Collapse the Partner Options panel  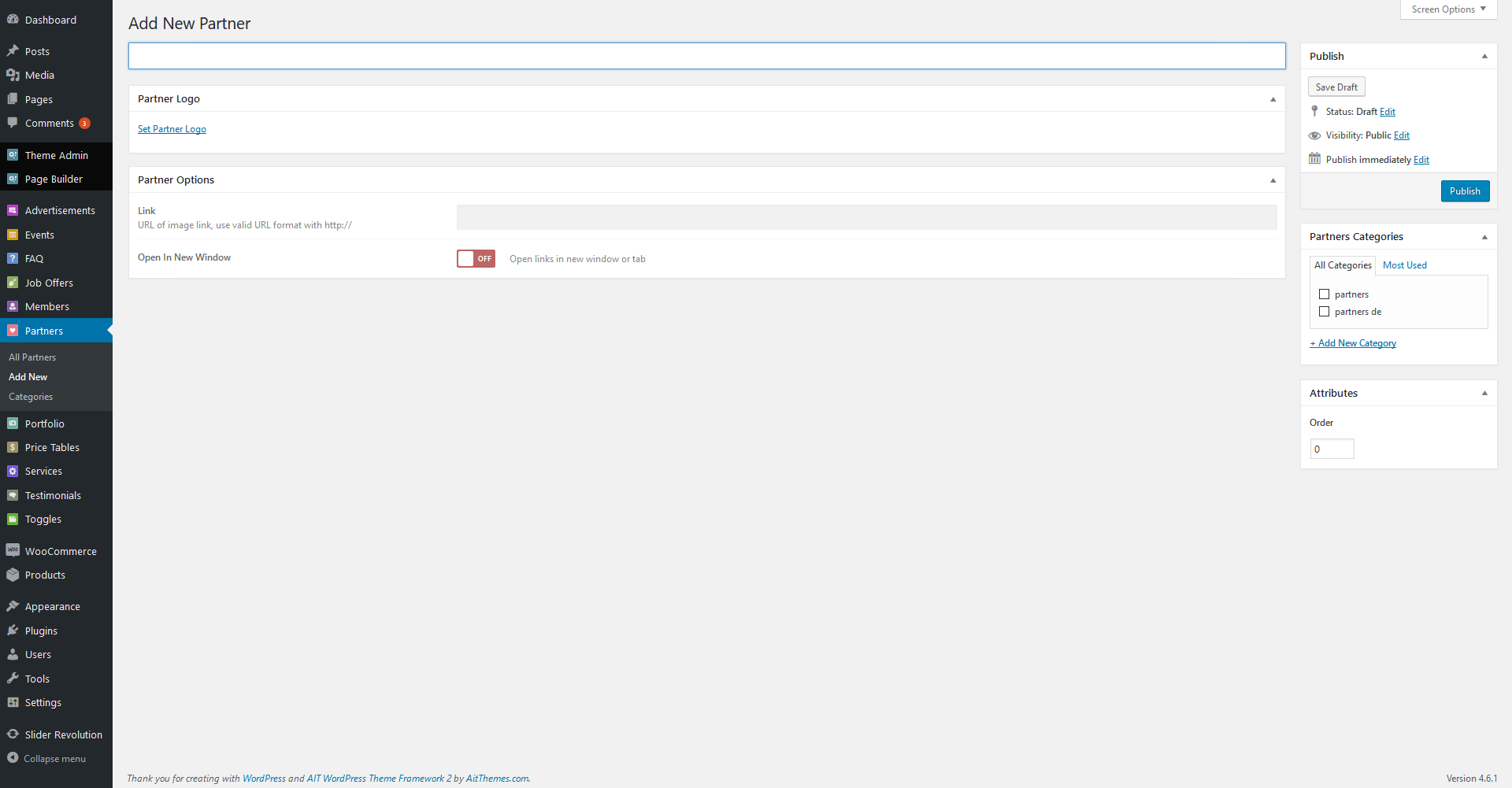[x=1273, y=180]
